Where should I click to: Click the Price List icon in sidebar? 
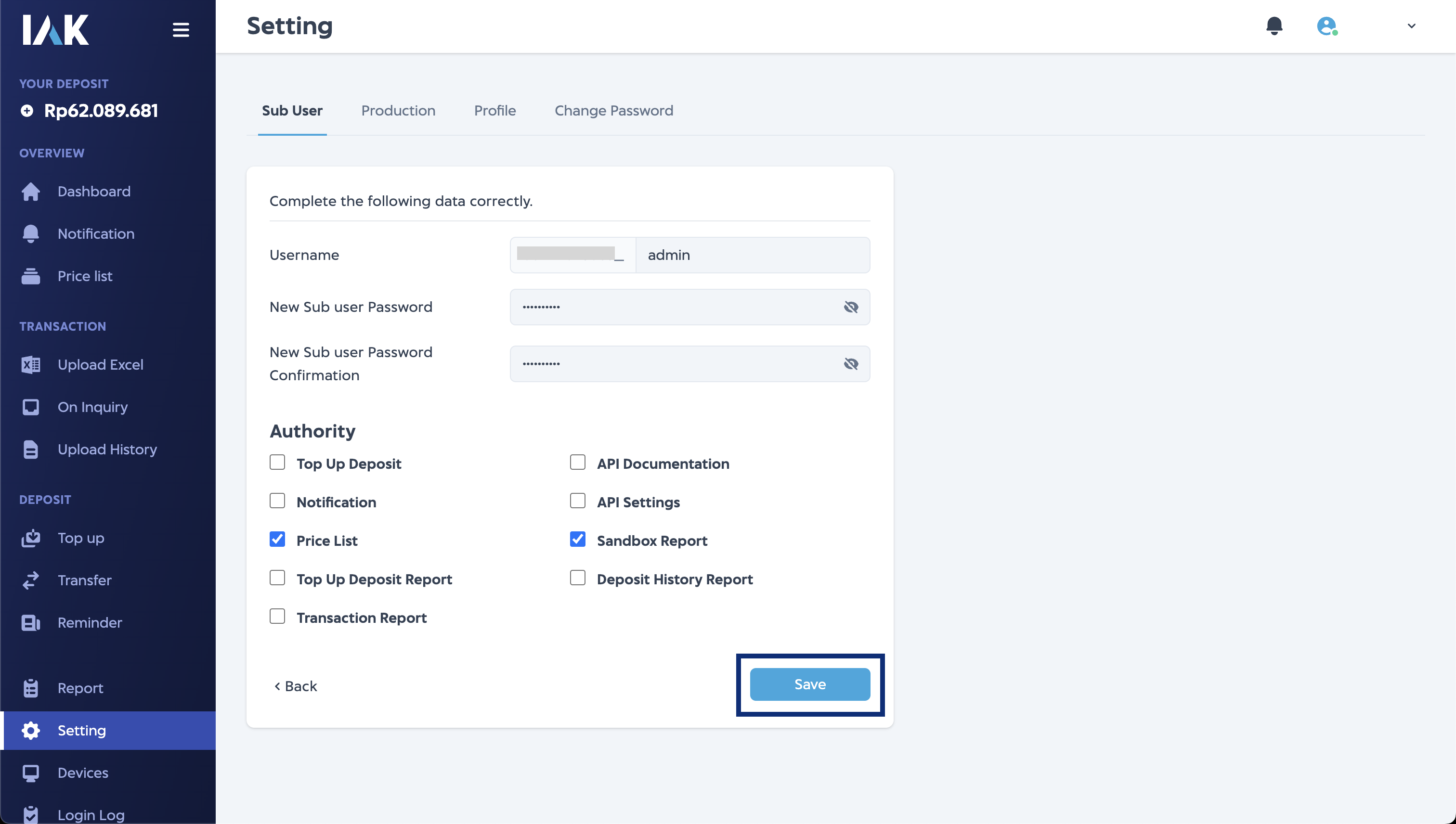click(30, 275)
